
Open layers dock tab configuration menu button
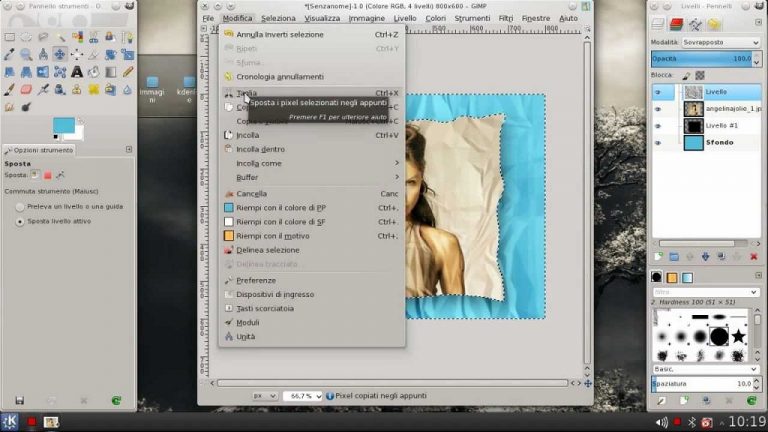pyautogui.click(x=758, y=23)
